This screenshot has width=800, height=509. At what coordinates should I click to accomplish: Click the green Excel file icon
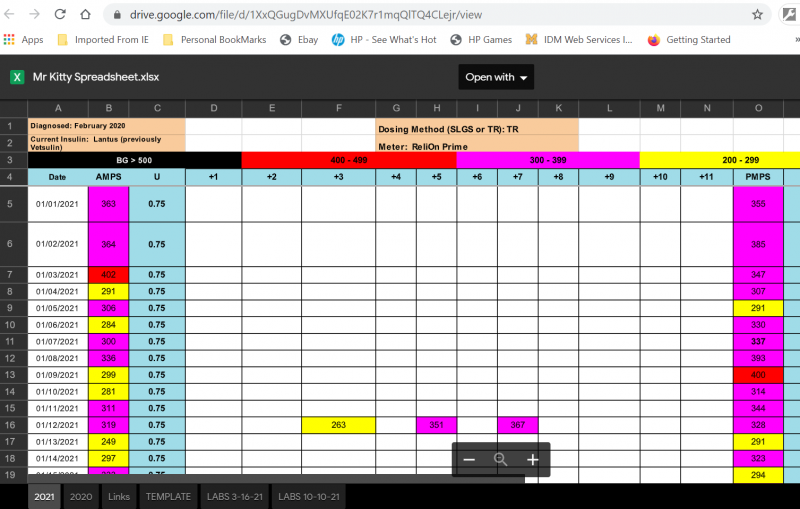tap(17, 77)
